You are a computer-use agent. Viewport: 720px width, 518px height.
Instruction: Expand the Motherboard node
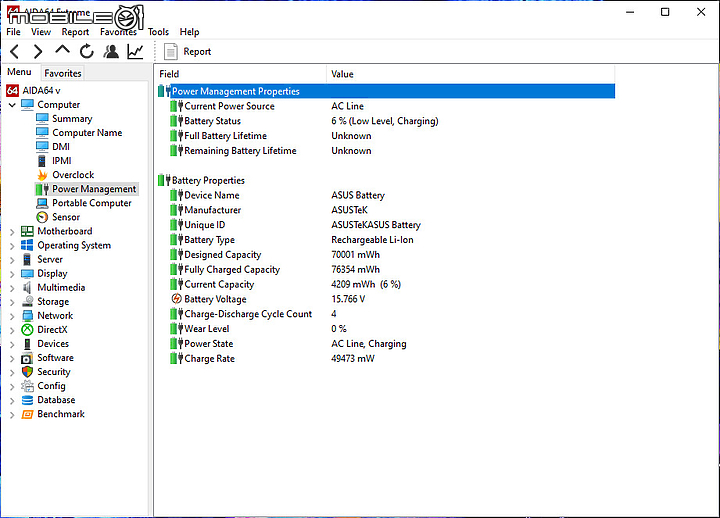(x=12, y=232)
